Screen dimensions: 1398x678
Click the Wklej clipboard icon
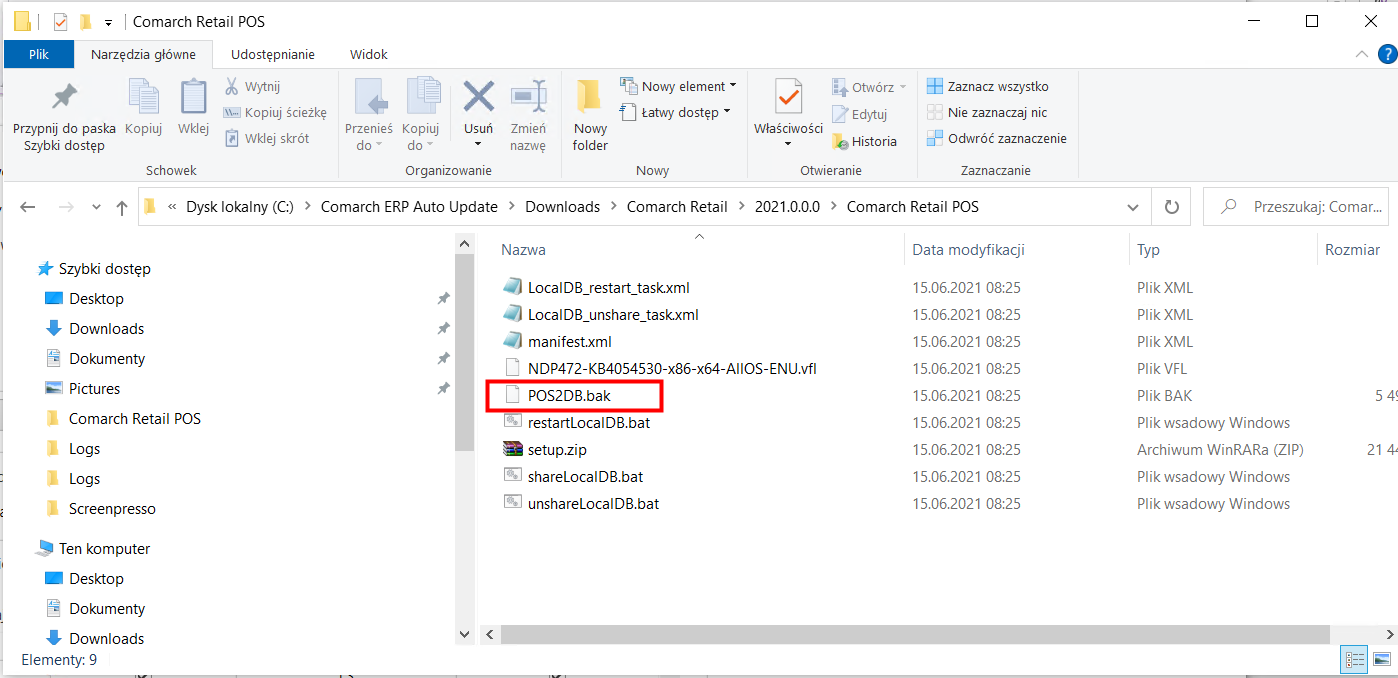[x=193, y=98]
